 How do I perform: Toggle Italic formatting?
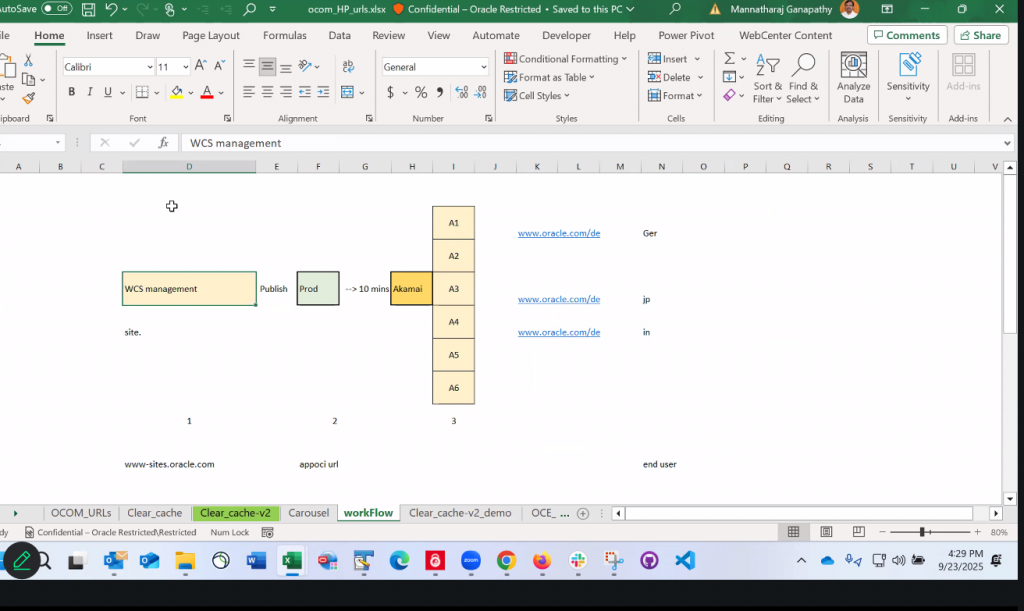pyautogui.click(x=89, y=92)
